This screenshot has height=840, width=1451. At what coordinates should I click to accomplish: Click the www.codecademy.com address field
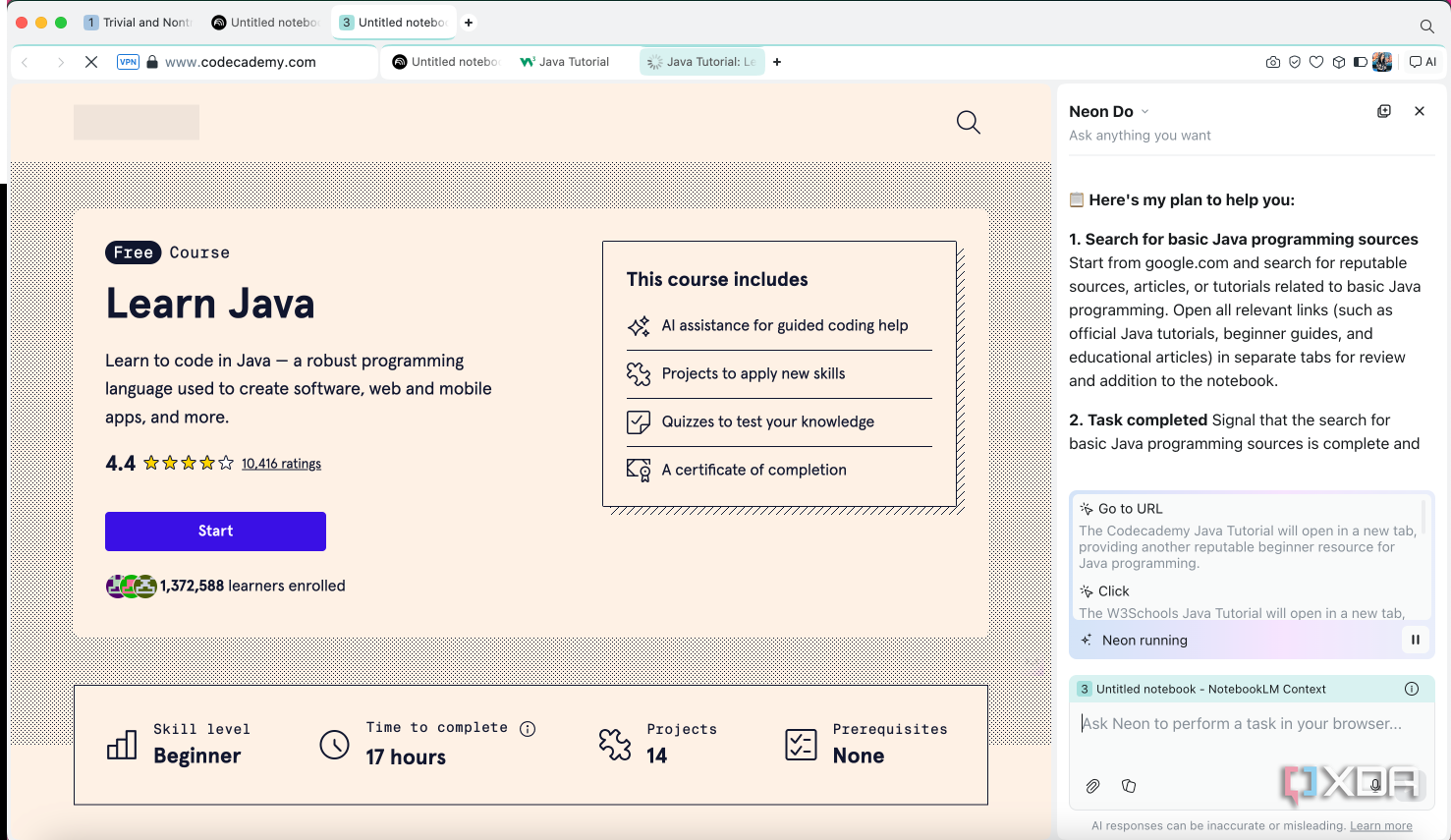241,62
